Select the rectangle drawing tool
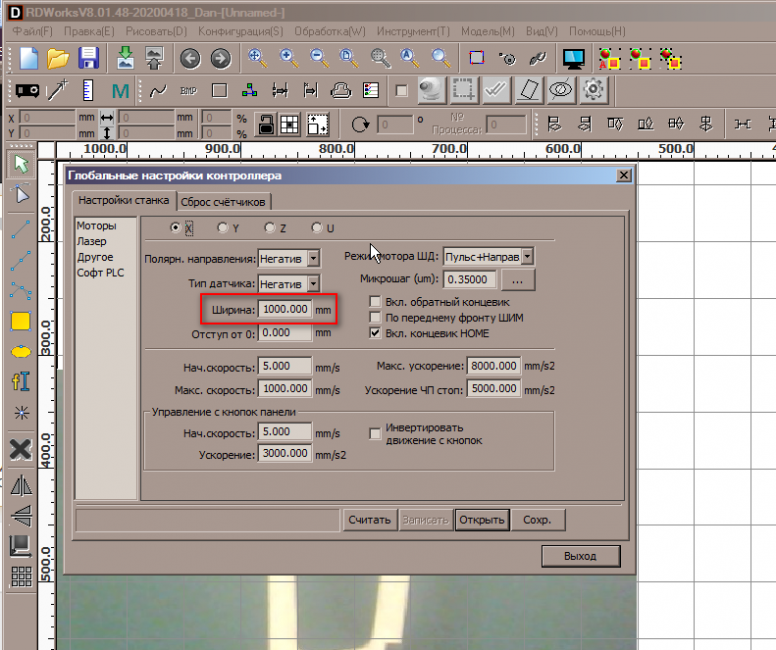776x650 pixels. coord(20,322)
